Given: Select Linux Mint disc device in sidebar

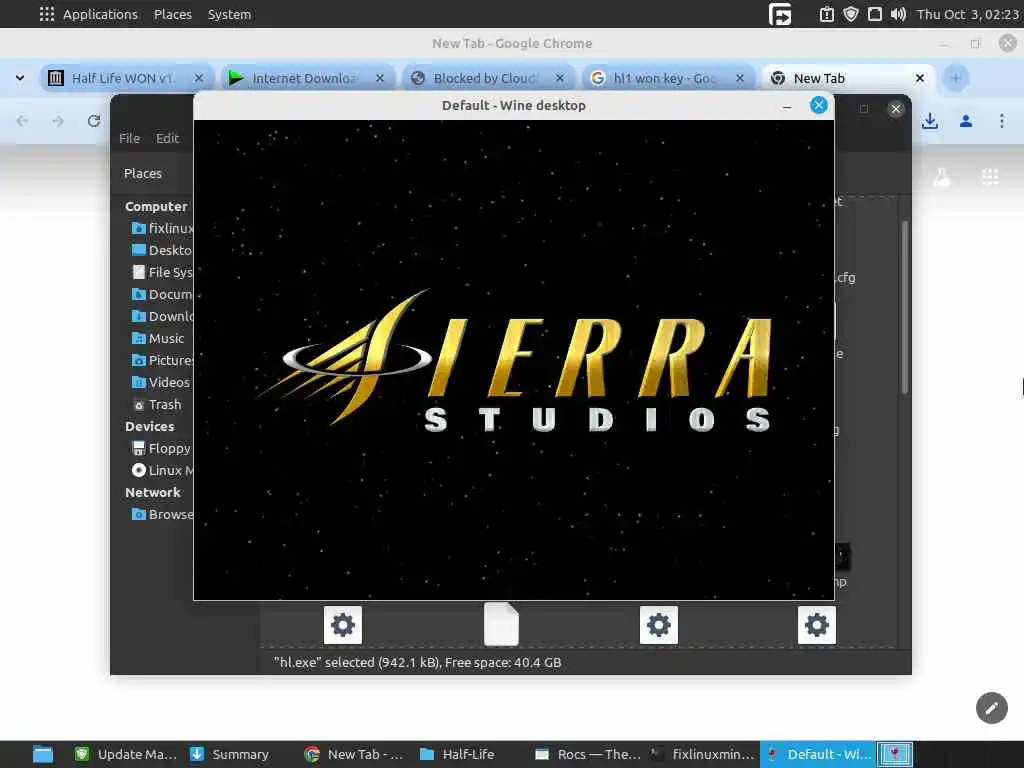Looking at the screenshot, I should coord(162,470).
